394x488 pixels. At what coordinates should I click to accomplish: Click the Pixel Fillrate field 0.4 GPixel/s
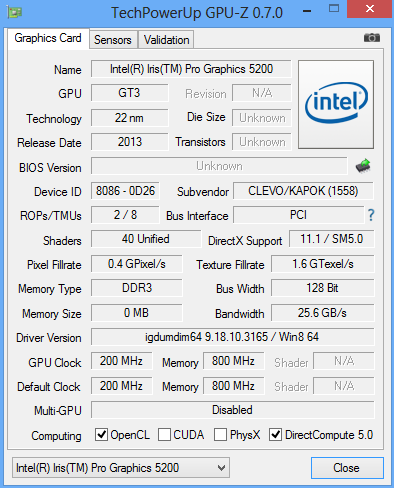[137, 264]
